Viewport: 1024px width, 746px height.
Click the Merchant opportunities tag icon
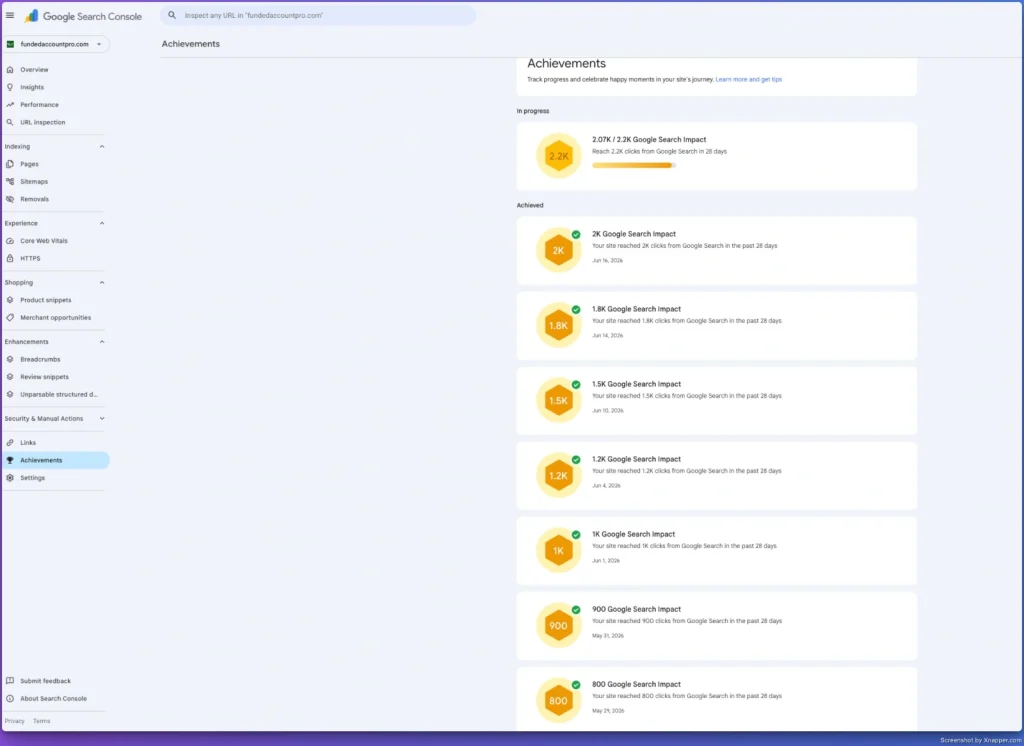10,318
